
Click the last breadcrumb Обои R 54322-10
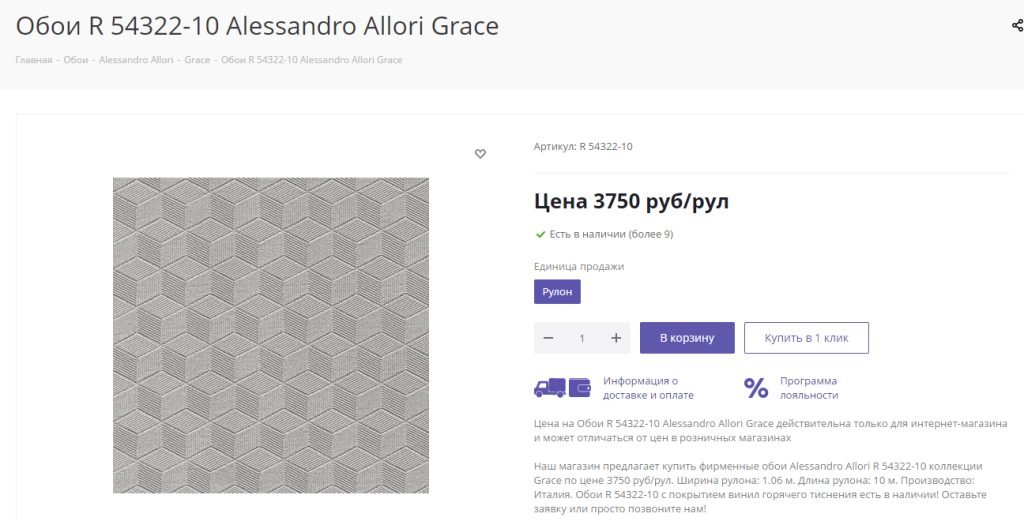pos(312,59)
